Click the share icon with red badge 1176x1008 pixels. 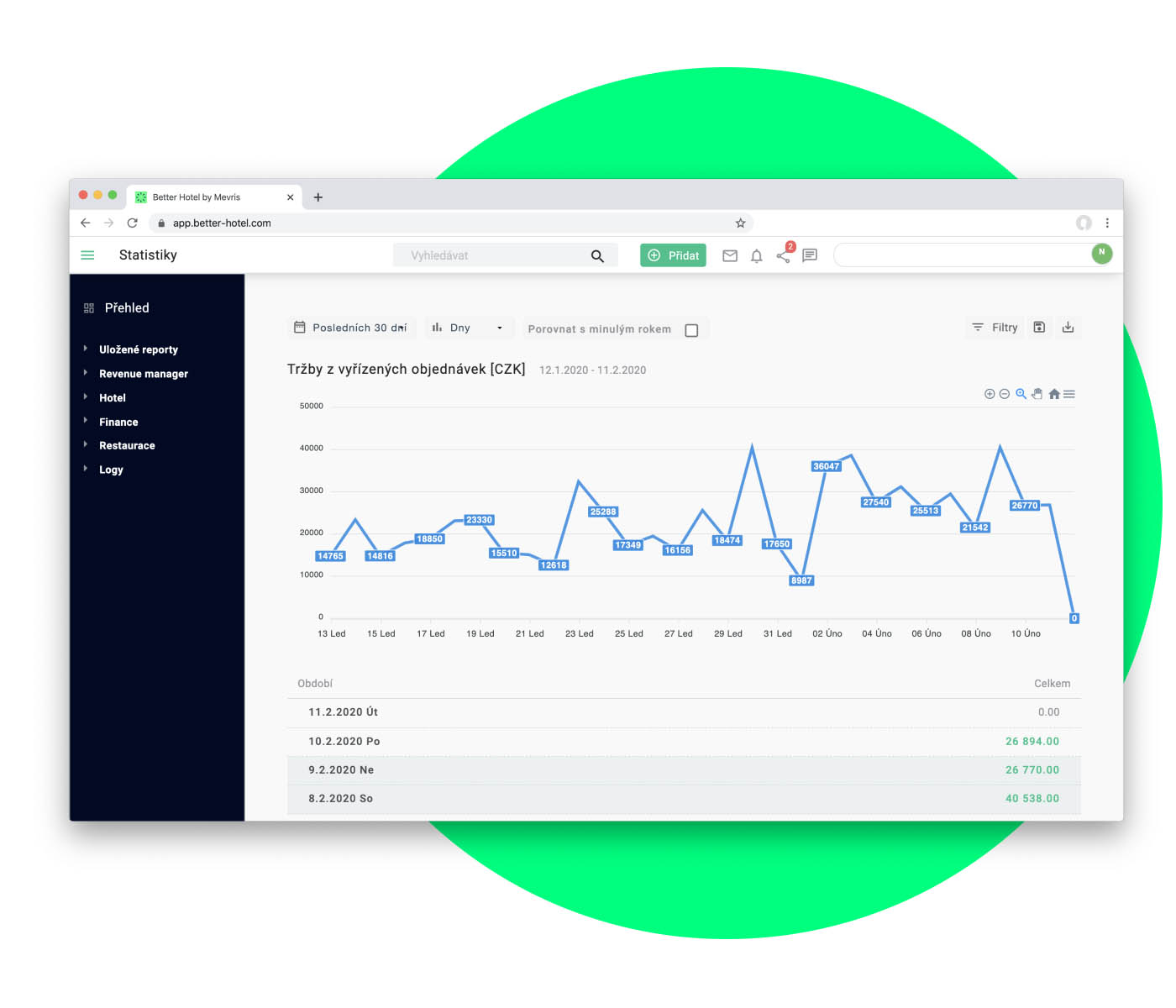click(x=784, y=255)
